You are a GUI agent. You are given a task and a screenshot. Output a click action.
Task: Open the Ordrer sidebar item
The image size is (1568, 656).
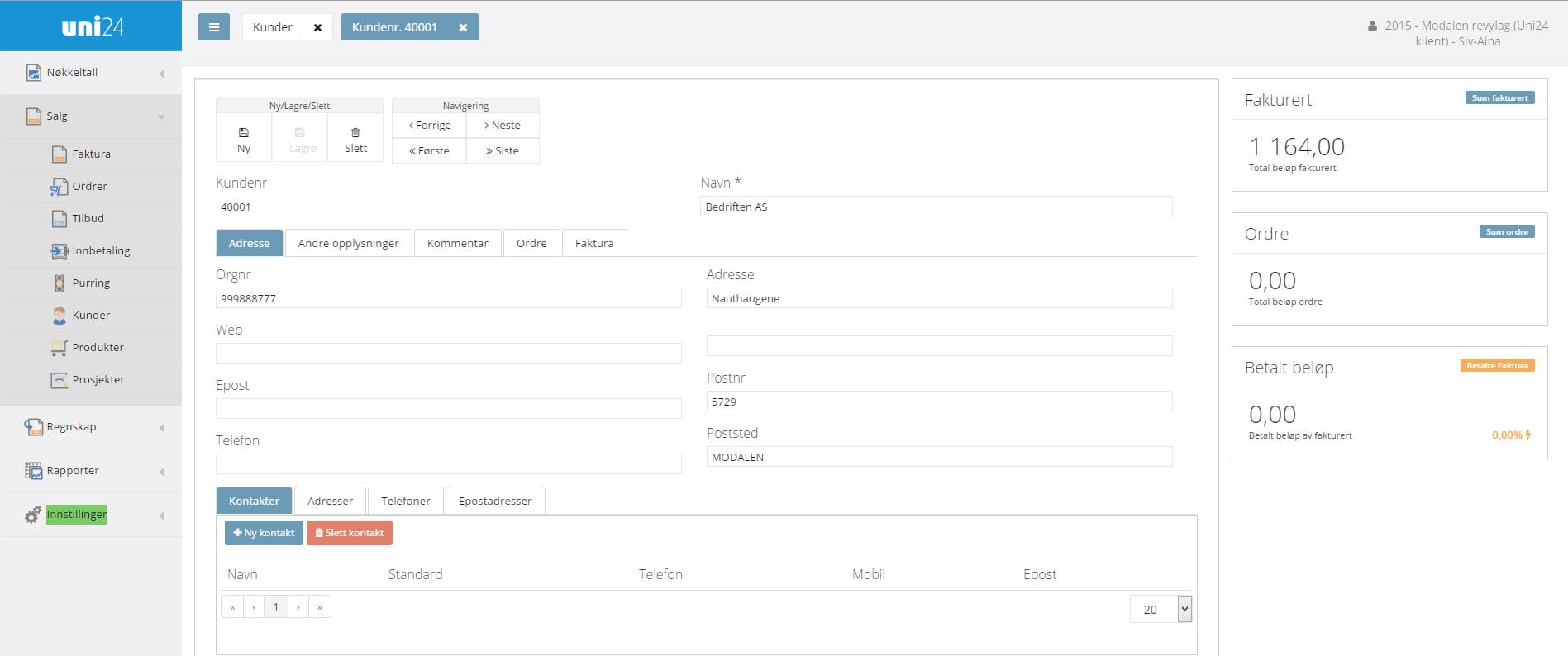pos(89,186)
